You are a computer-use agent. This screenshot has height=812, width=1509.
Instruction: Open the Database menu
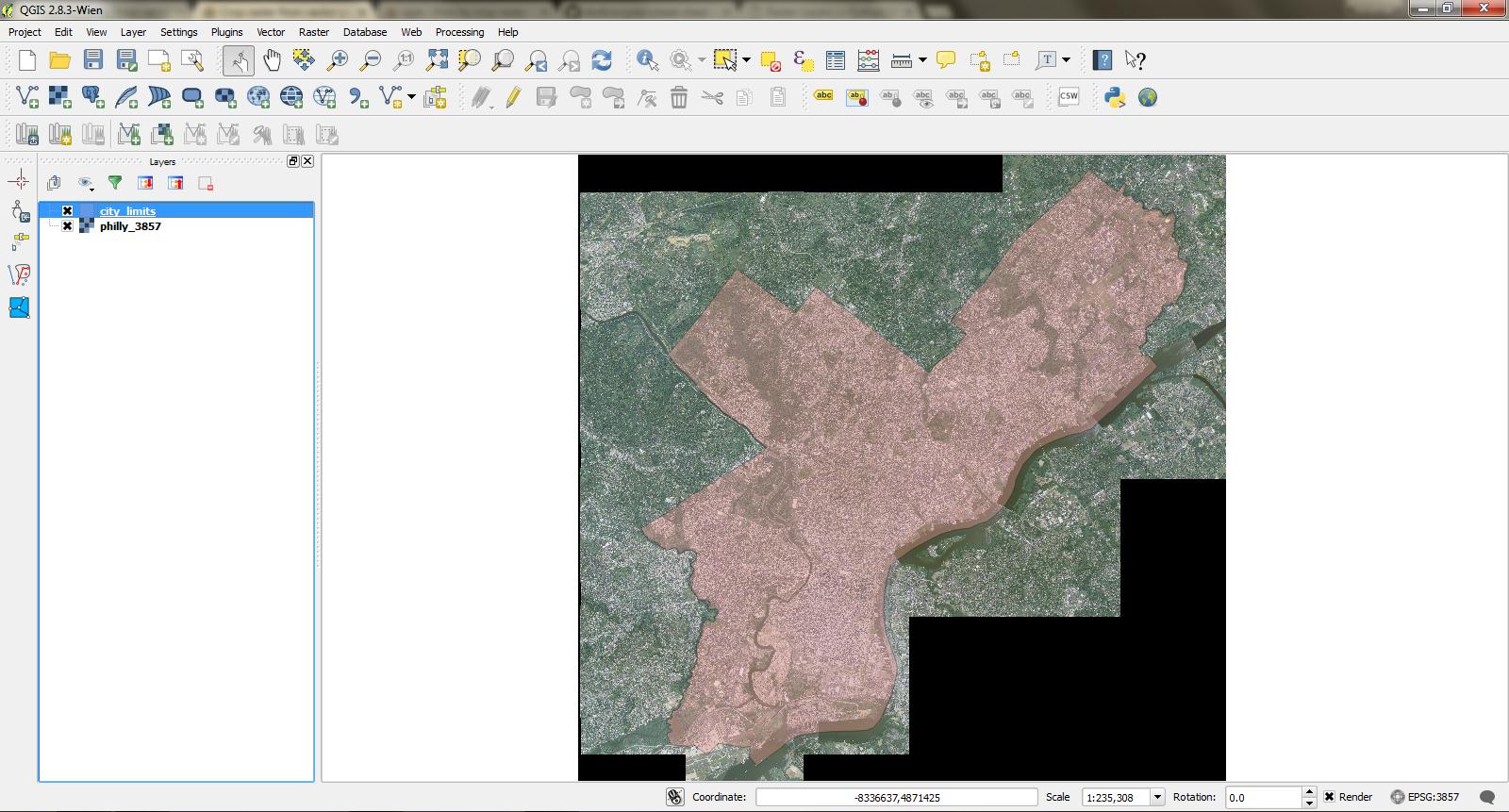[365, 32]
